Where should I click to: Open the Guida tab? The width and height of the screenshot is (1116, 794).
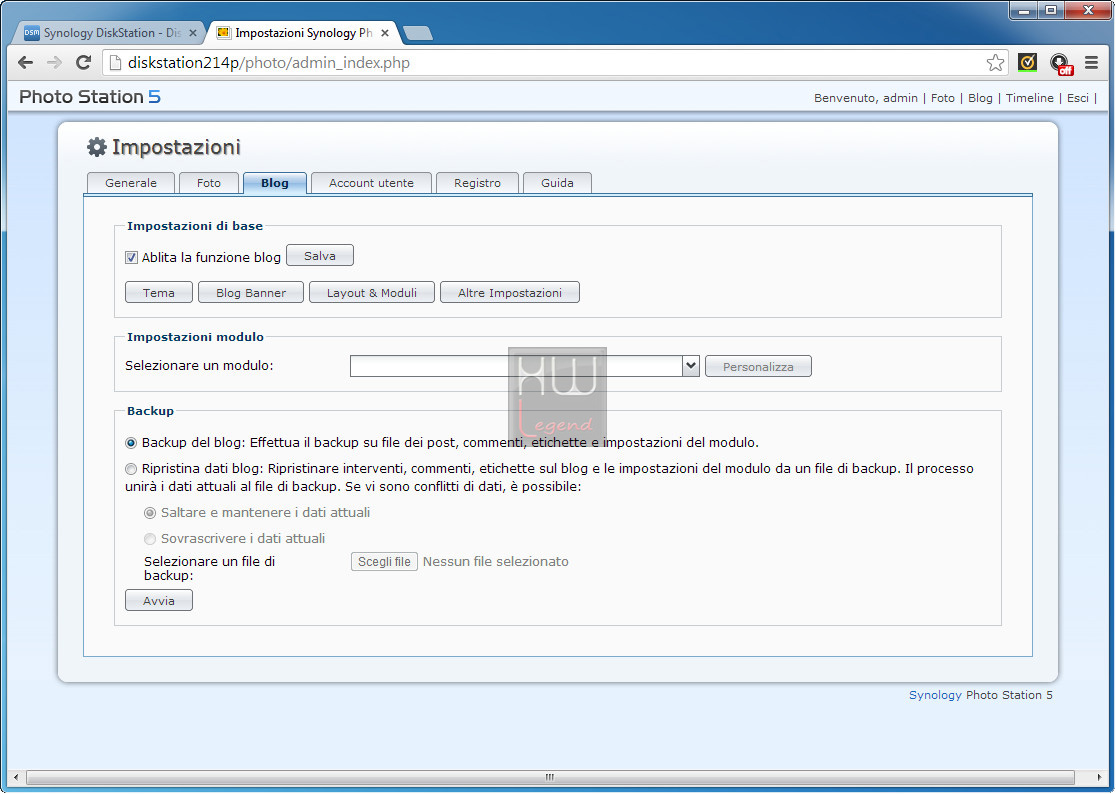[557, 183]
